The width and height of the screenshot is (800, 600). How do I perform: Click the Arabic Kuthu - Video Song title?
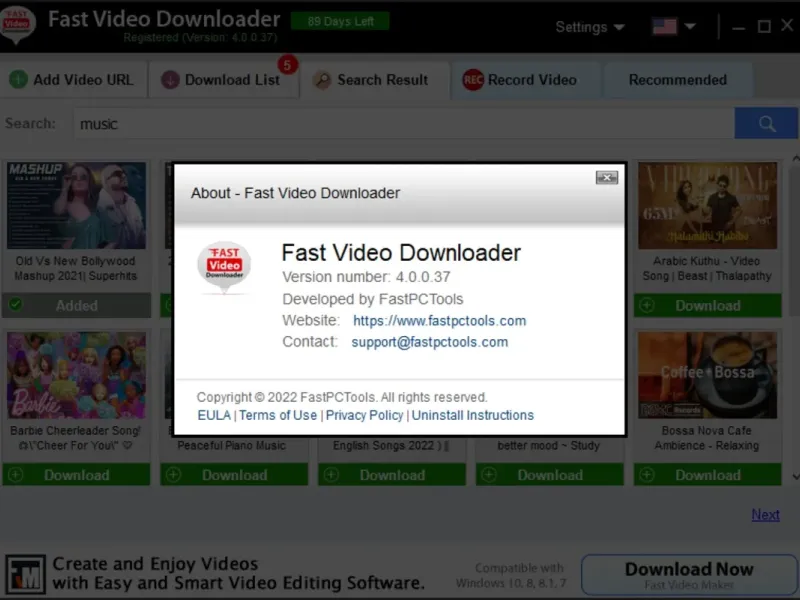coord(707,268)
